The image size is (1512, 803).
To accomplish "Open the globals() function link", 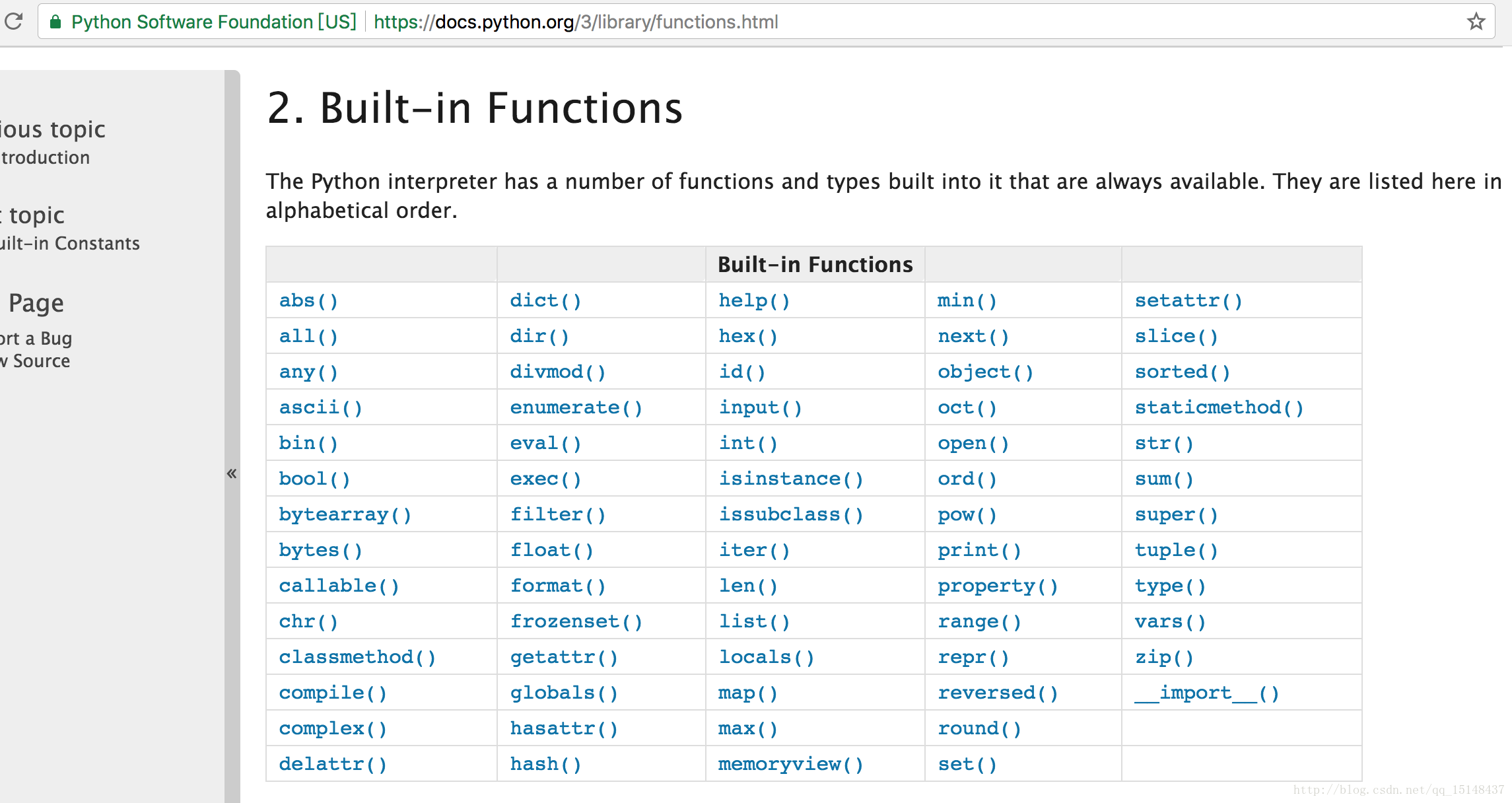I will pos(564,693).
